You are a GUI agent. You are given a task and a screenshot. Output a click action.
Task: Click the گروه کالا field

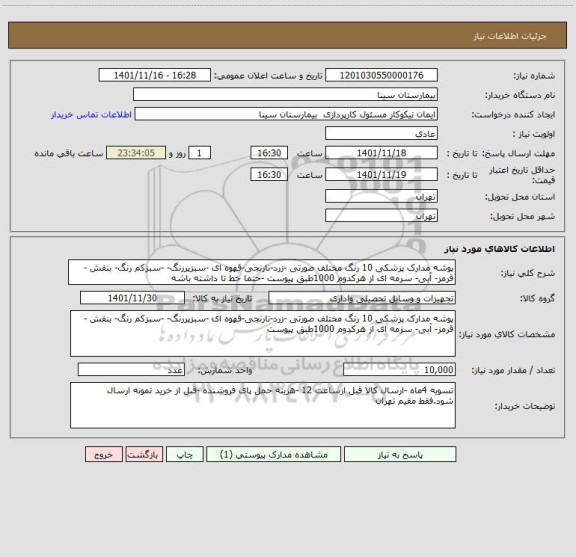click(362, 298)
